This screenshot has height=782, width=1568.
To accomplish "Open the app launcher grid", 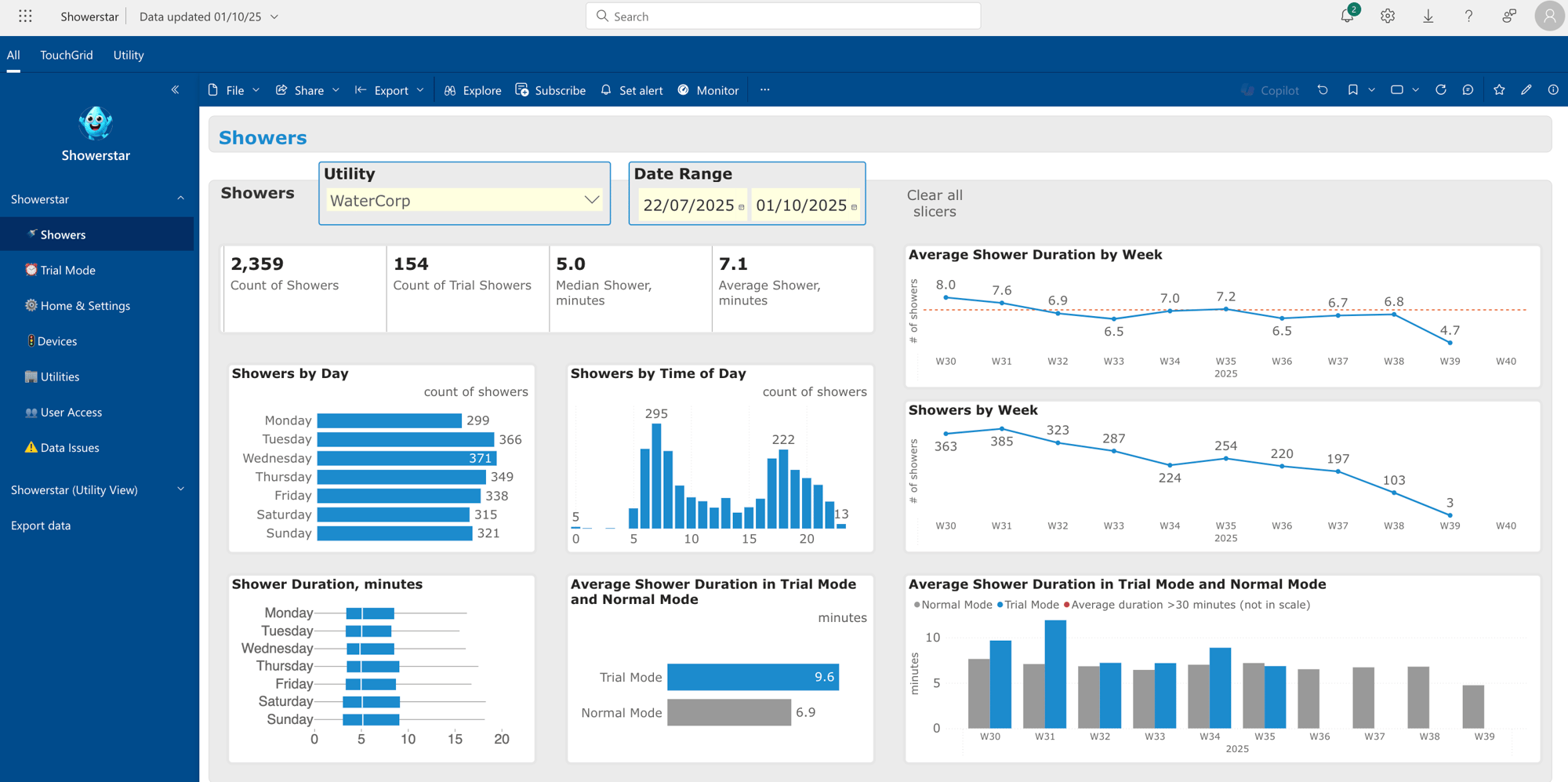I will (25, 16).
